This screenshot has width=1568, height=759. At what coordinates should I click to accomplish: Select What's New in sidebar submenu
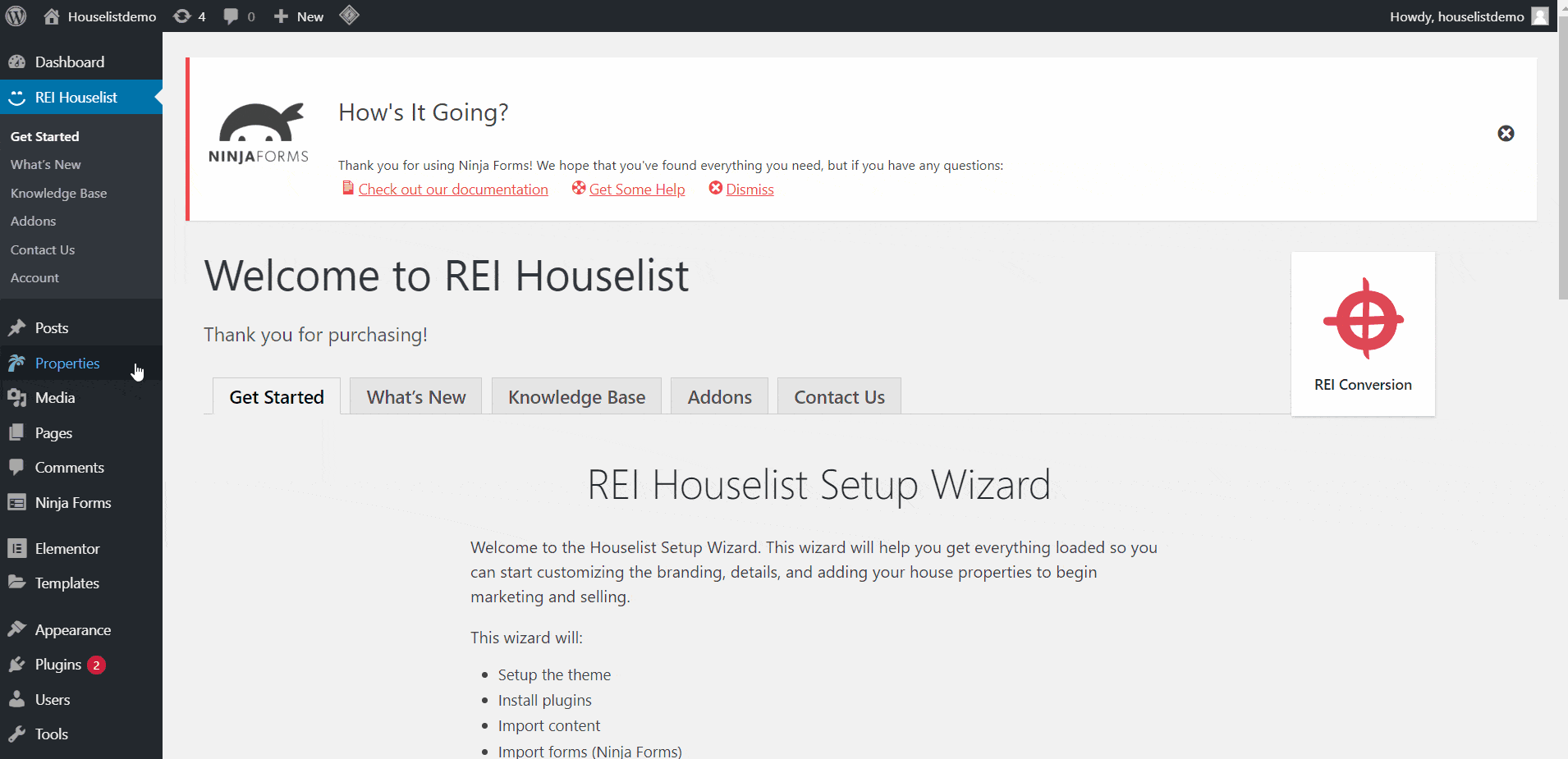46,164
